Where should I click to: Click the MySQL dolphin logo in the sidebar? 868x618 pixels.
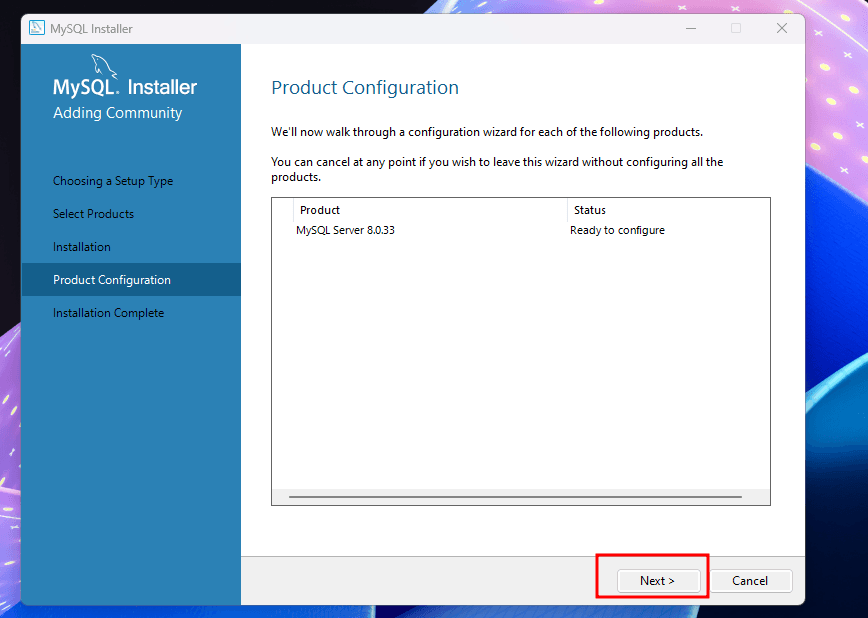click(x=104, y=66)
